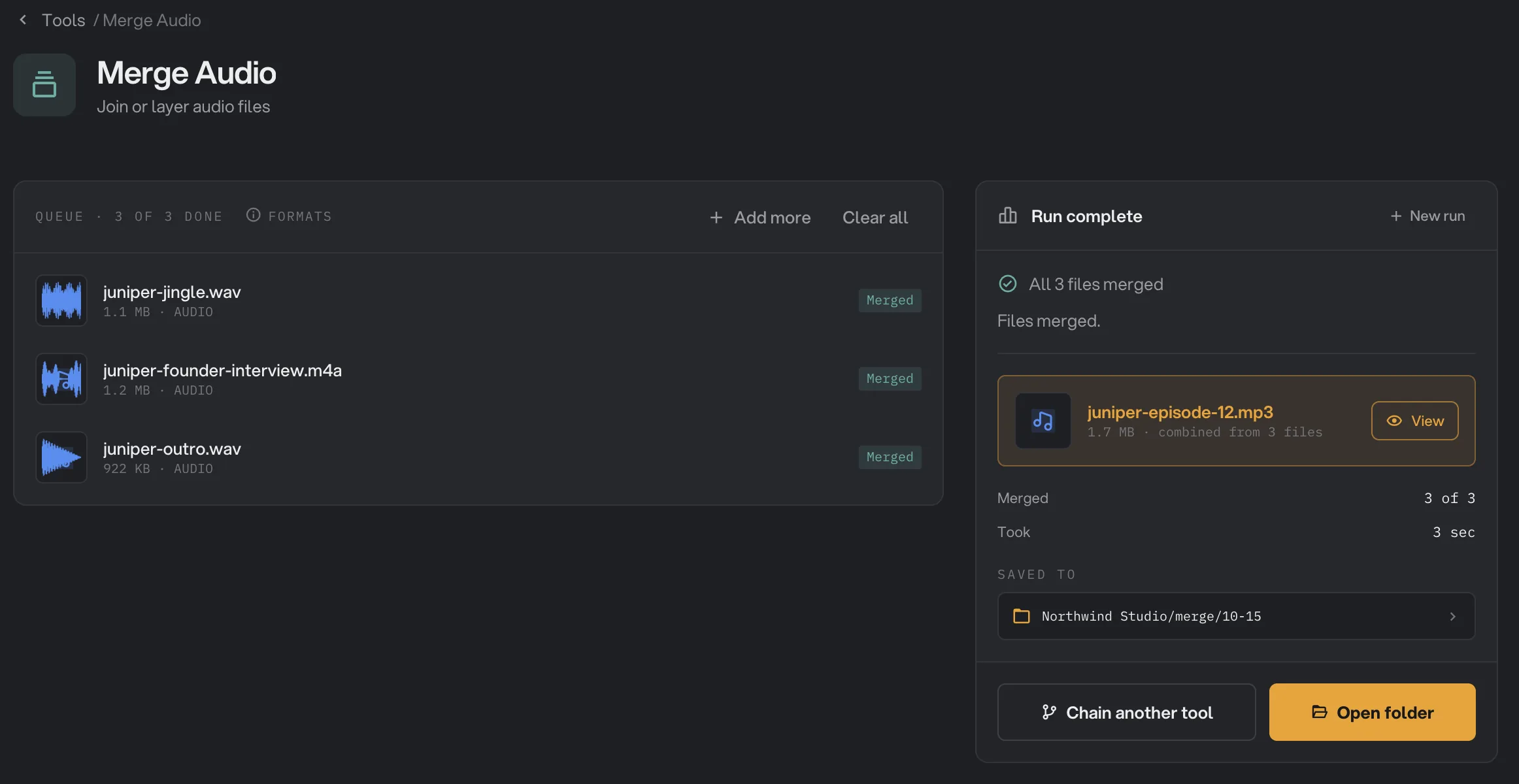Click the Formats label in queue header
Screen dimensions: 1519x784
point(300,216)
